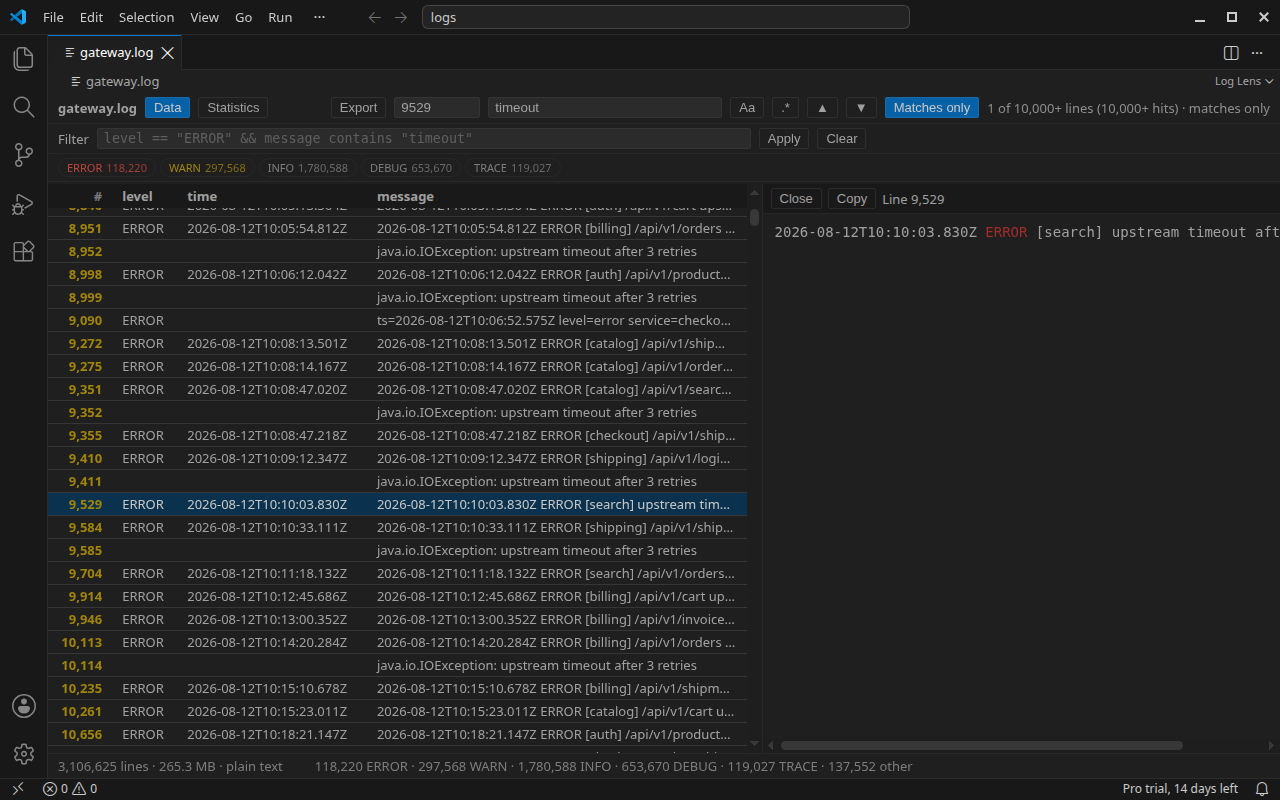The width and height of the screenshot is (1280, 800).
Task: Sort by the time column header
Action: [x=202, y=197]
